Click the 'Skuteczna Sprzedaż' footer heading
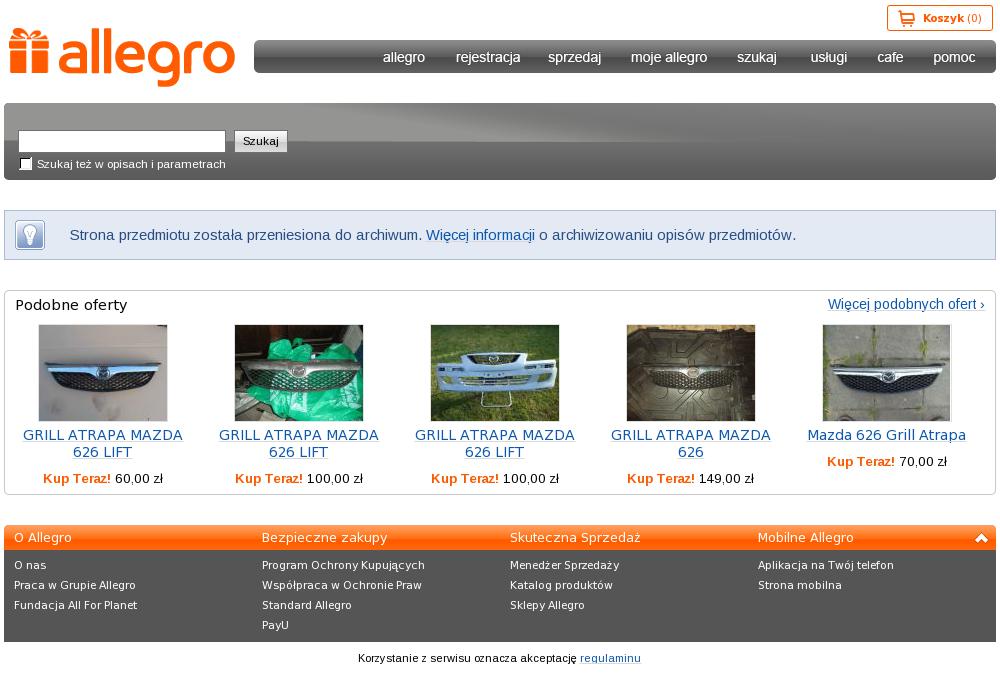This screenshot has width=1000, height=678. 575,538
